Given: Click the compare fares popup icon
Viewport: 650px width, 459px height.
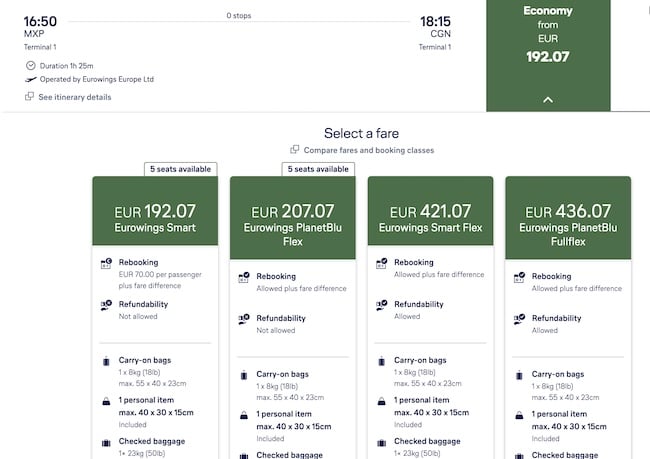Looking at the screenshot, I should pos(294,150).
